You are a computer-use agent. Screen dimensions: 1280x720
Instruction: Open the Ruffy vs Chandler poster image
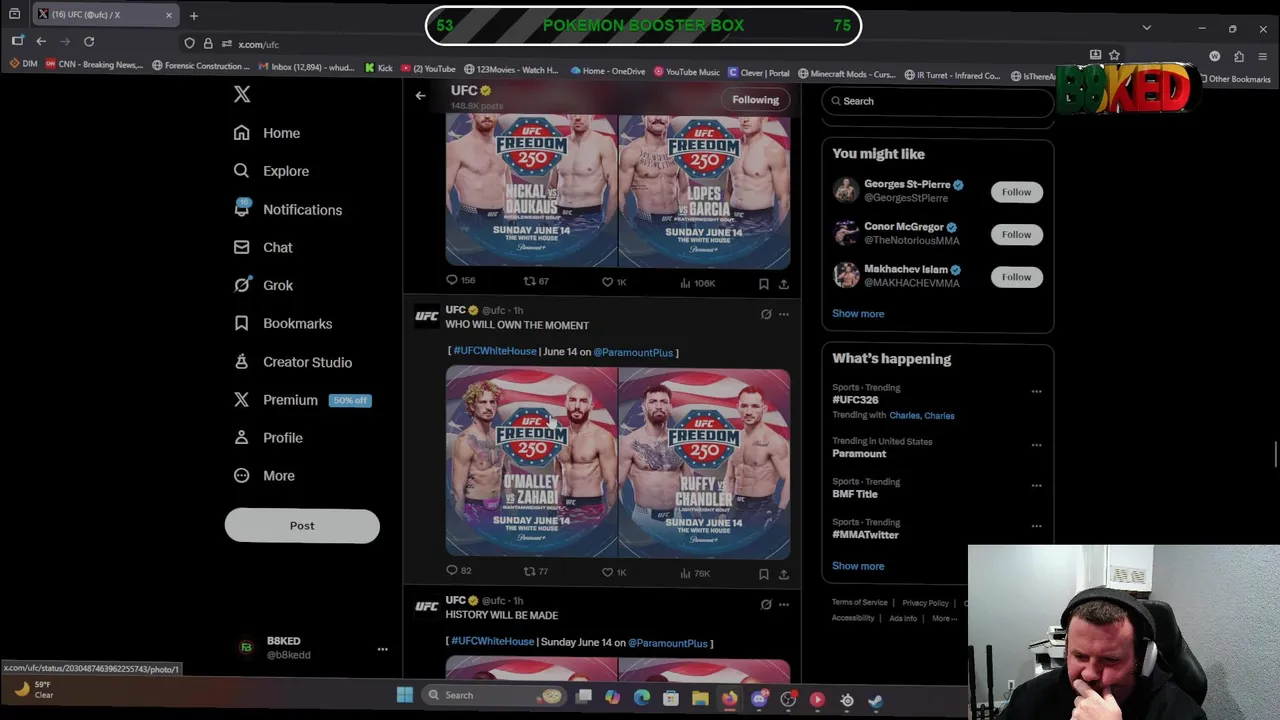(x=704, y=462)
